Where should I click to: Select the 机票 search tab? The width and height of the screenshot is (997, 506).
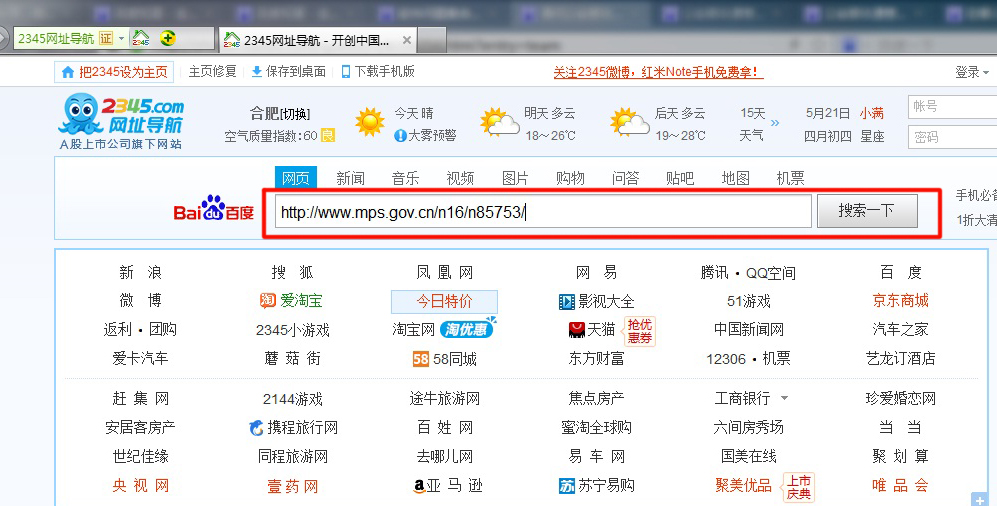tap(790, 178)
